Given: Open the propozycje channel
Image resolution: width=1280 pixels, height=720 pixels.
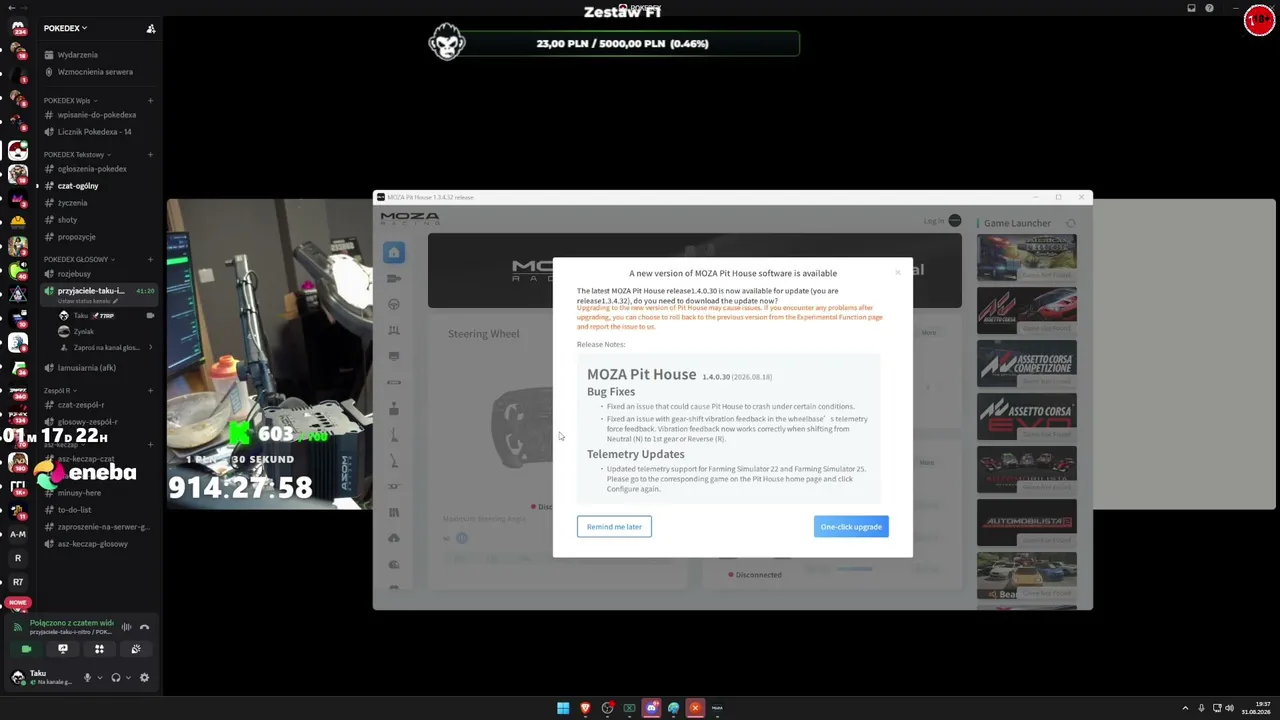Looking at the screenshot, I should coord(77,237).
